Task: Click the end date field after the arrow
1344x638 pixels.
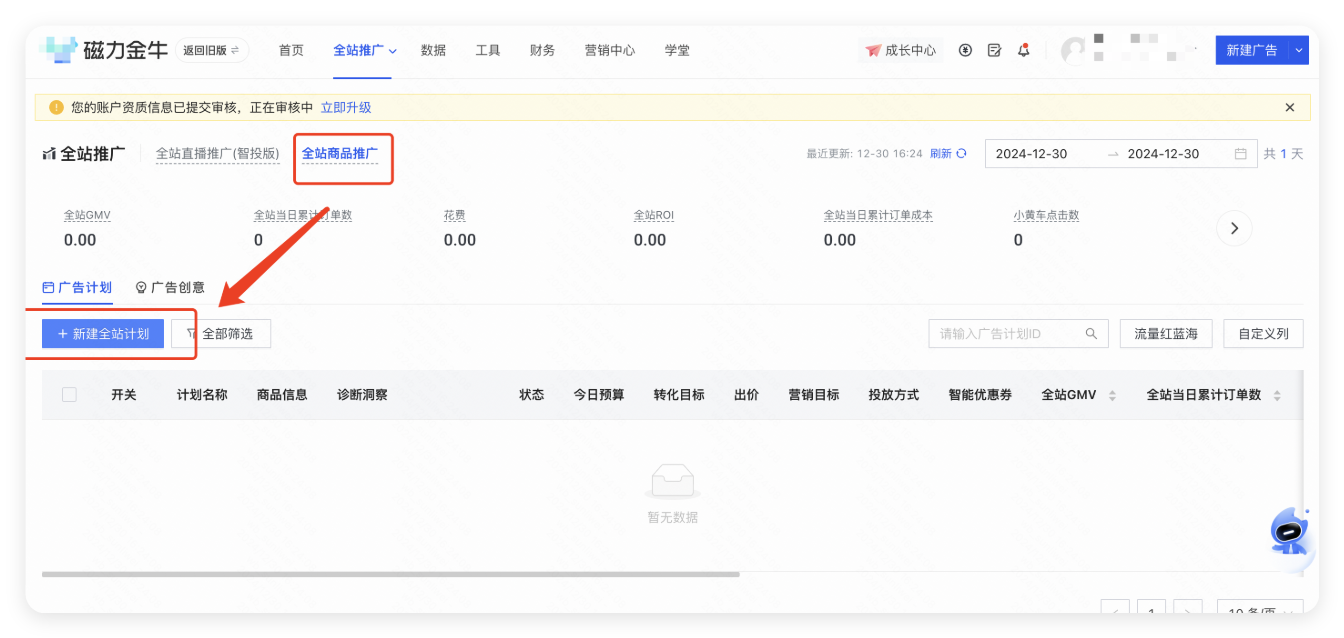Action: pyautogui.click(x=1164, y=154)
